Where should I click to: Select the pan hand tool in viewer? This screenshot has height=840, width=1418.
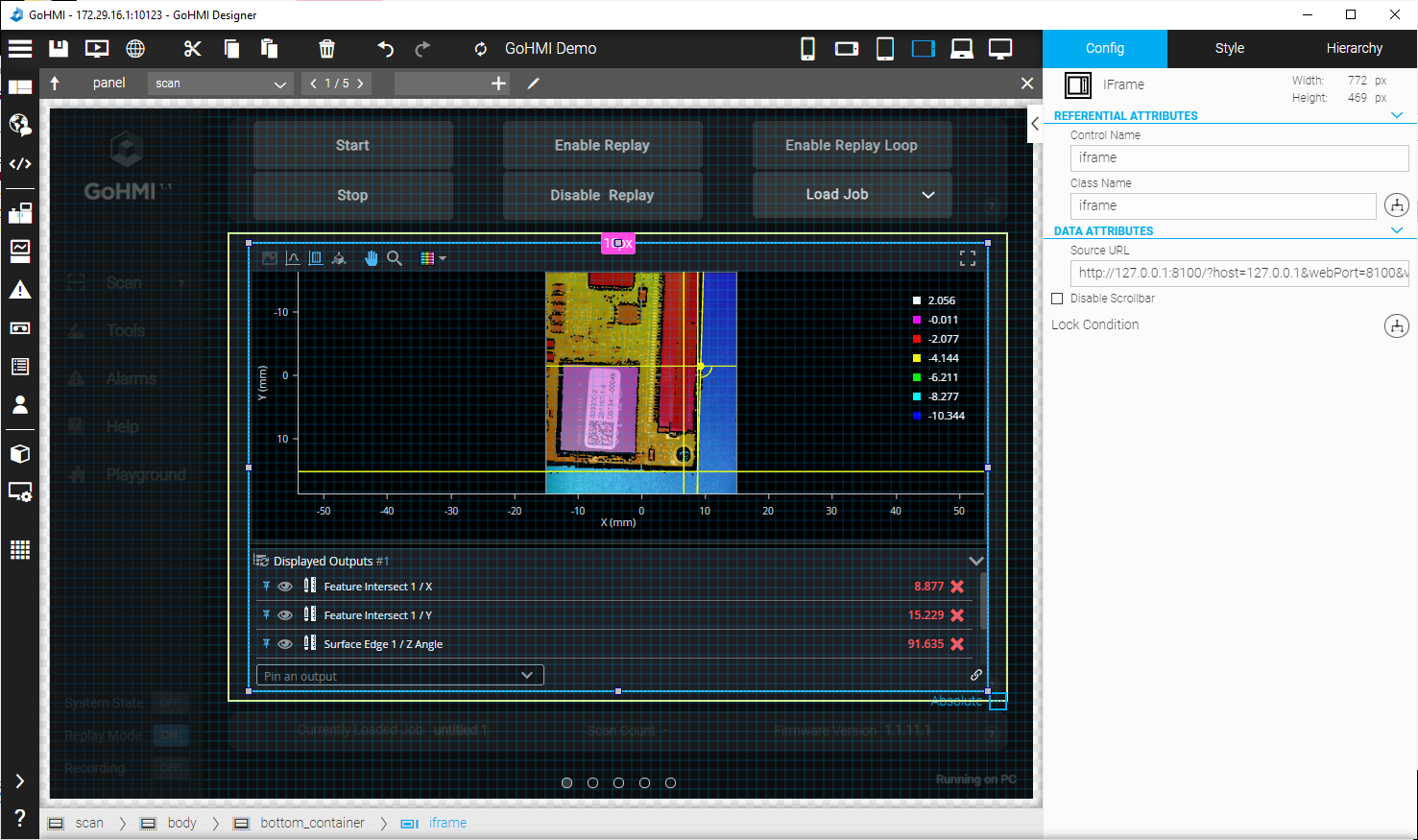pos(371,258)
